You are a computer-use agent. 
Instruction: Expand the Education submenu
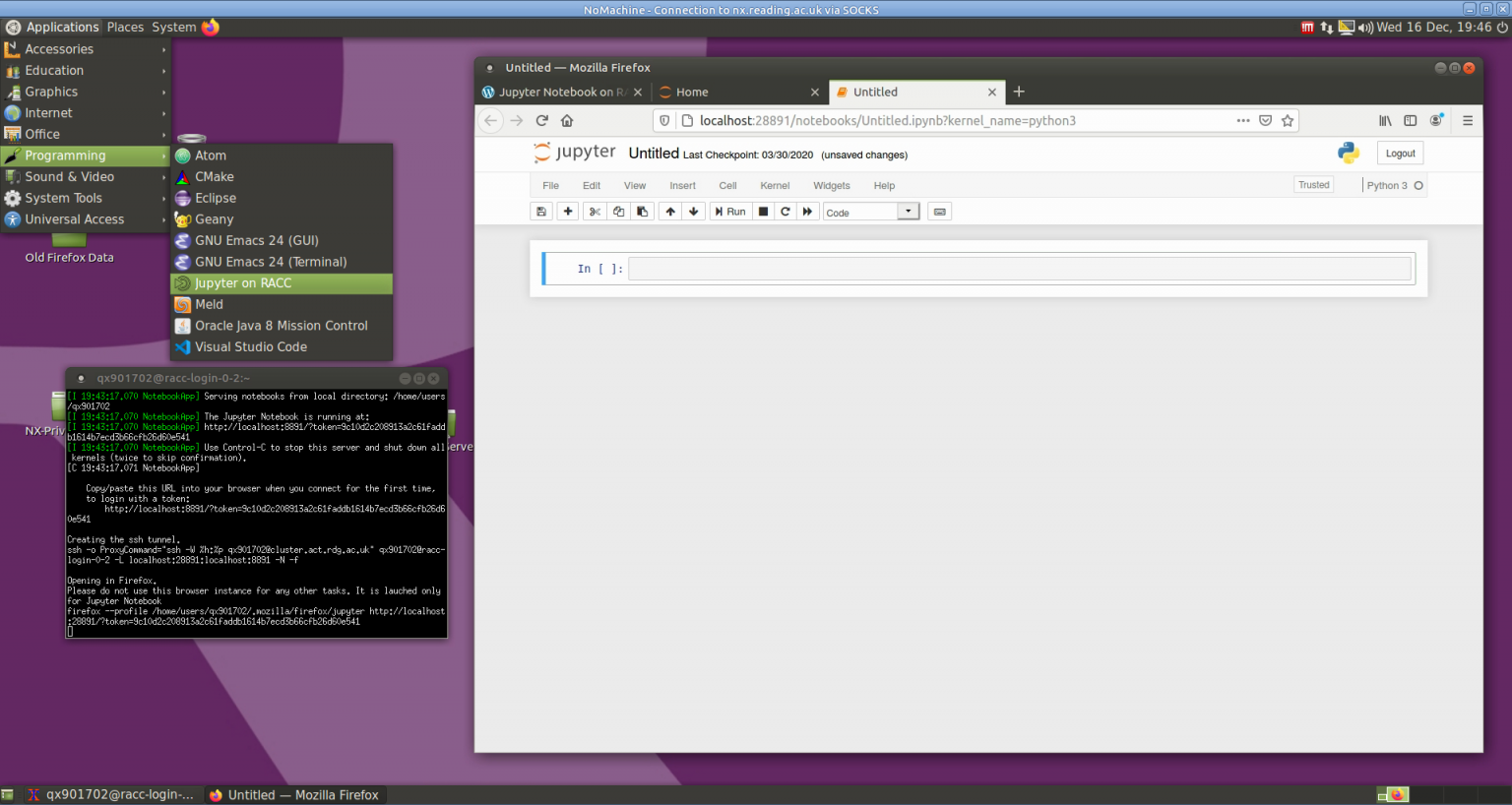85,71
